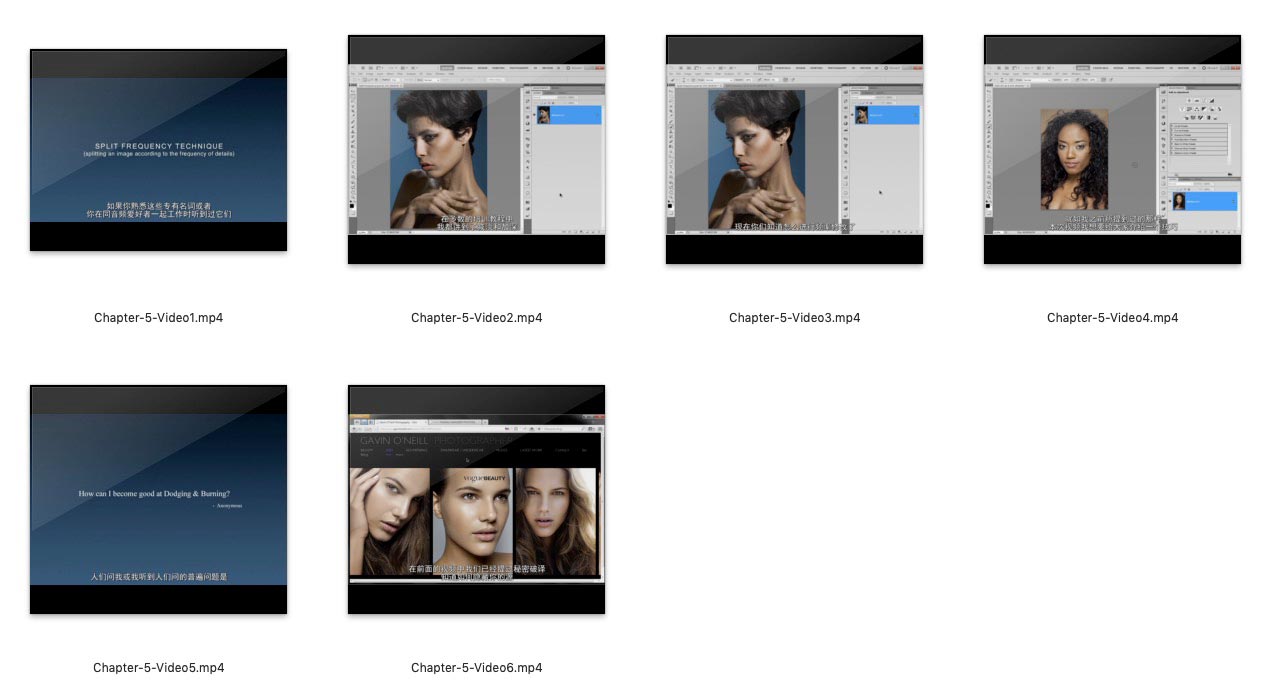Click the Chapter-5-Video5.mp4 file name label

pyautogui.click(x=158, y=667)
